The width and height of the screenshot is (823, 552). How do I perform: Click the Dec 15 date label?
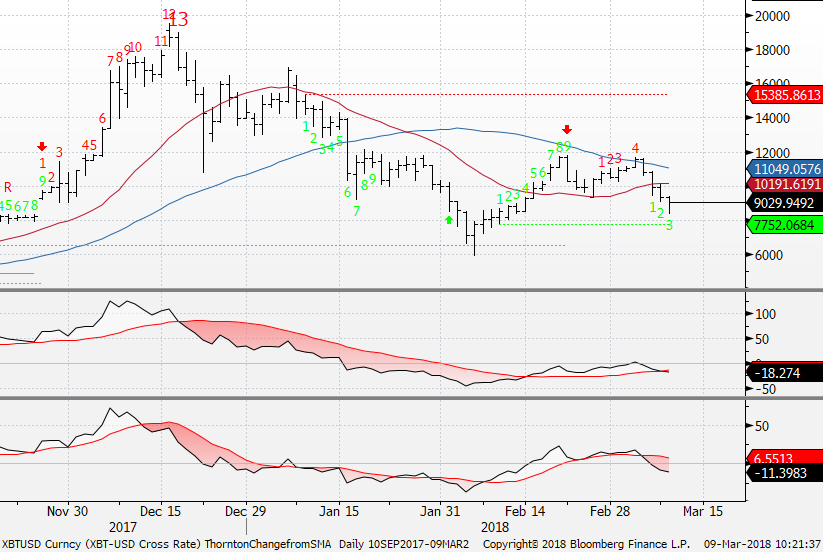tap(161, 511)
